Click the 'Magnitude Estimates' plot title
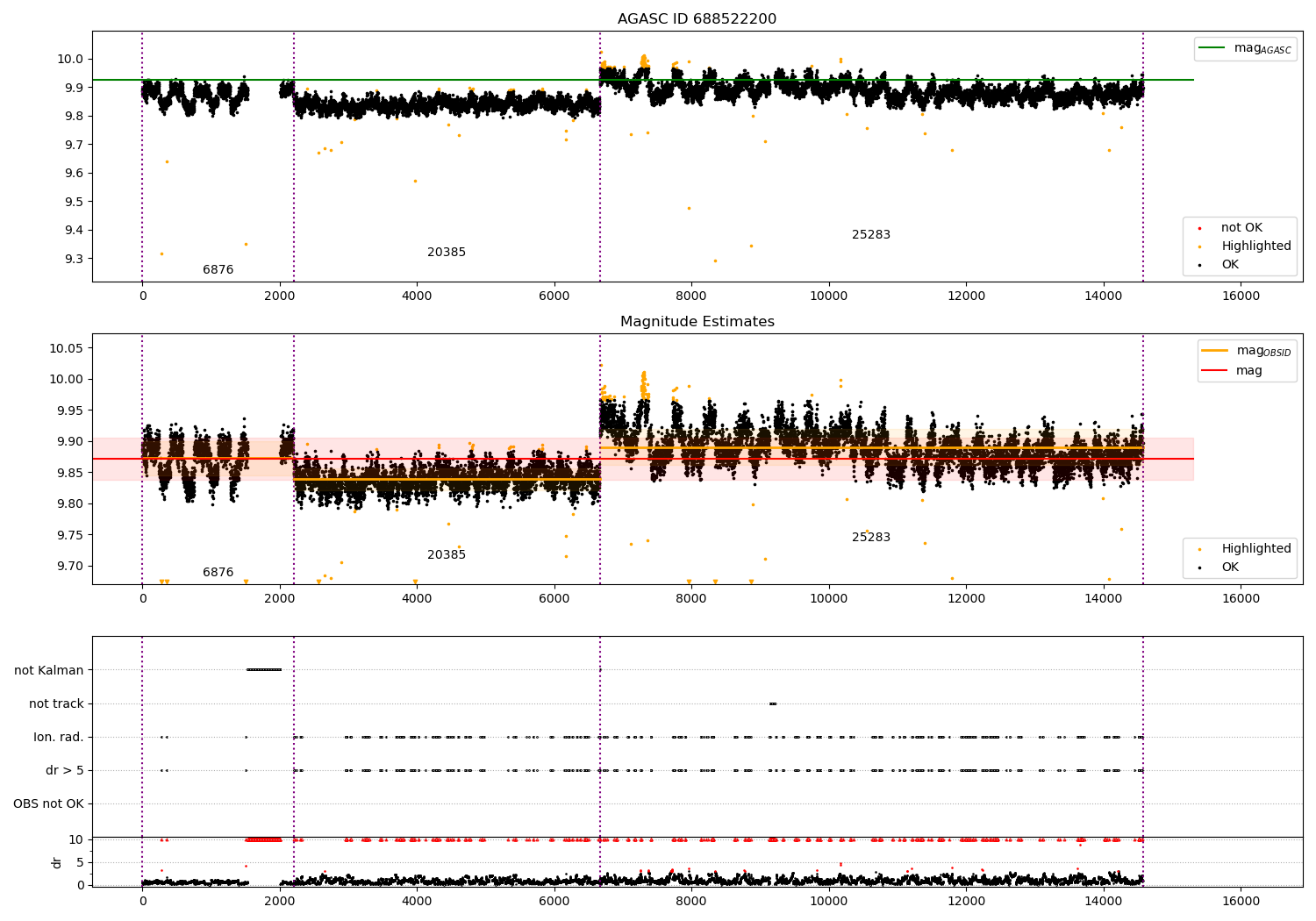This screenshot has width=1316, height=921. pyautogui.click(x=697, y=322)
